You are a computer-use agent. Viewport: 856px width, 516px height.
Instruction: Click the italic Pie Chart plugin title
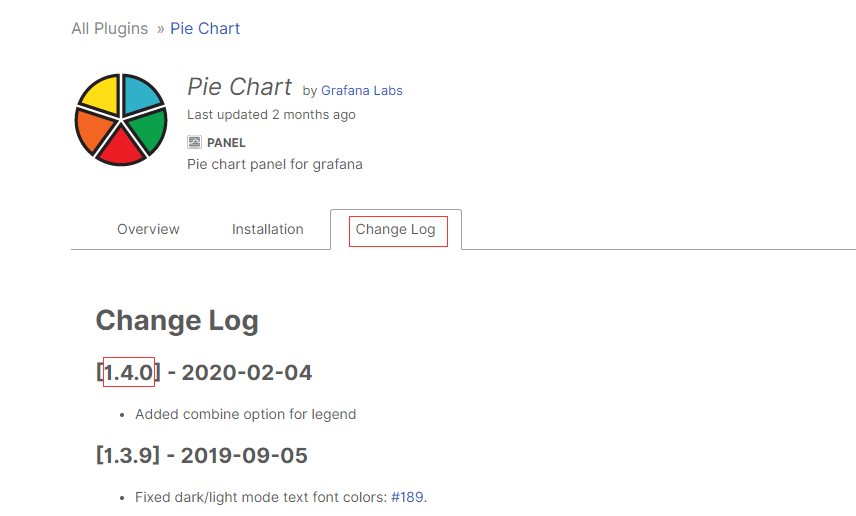tap(240, 86)
